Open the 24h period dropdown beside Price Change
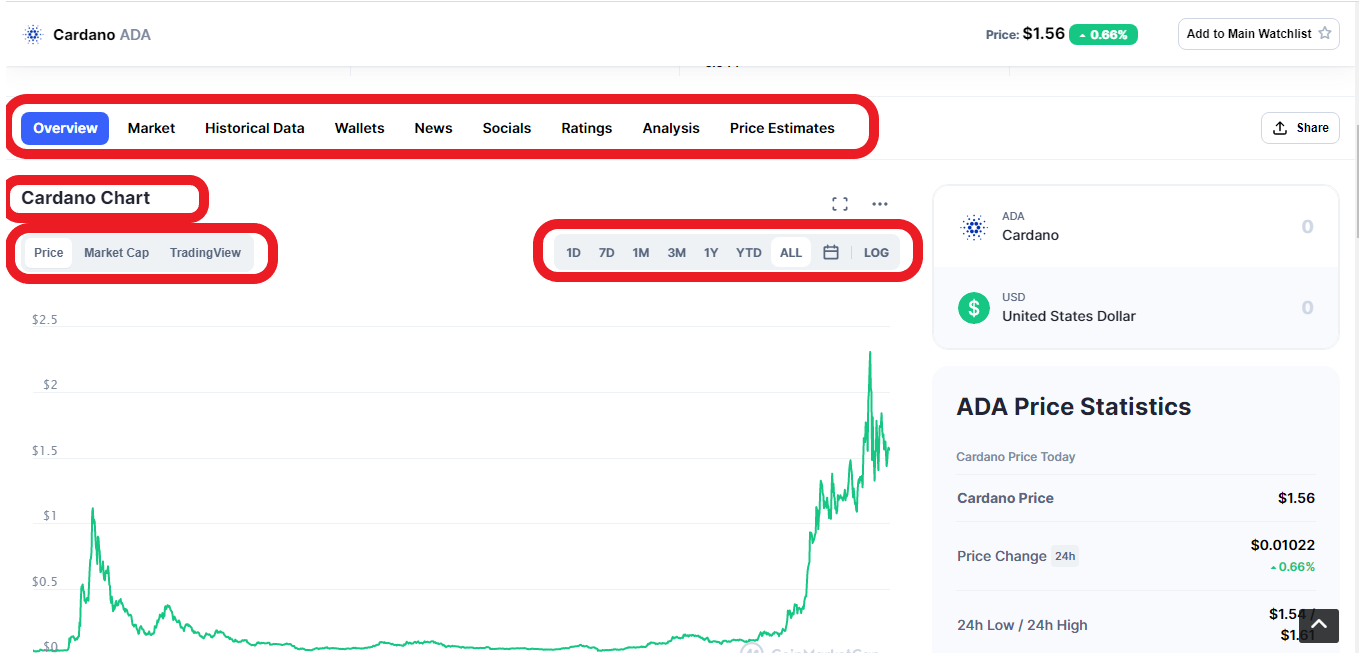 tap(1065, 556)
